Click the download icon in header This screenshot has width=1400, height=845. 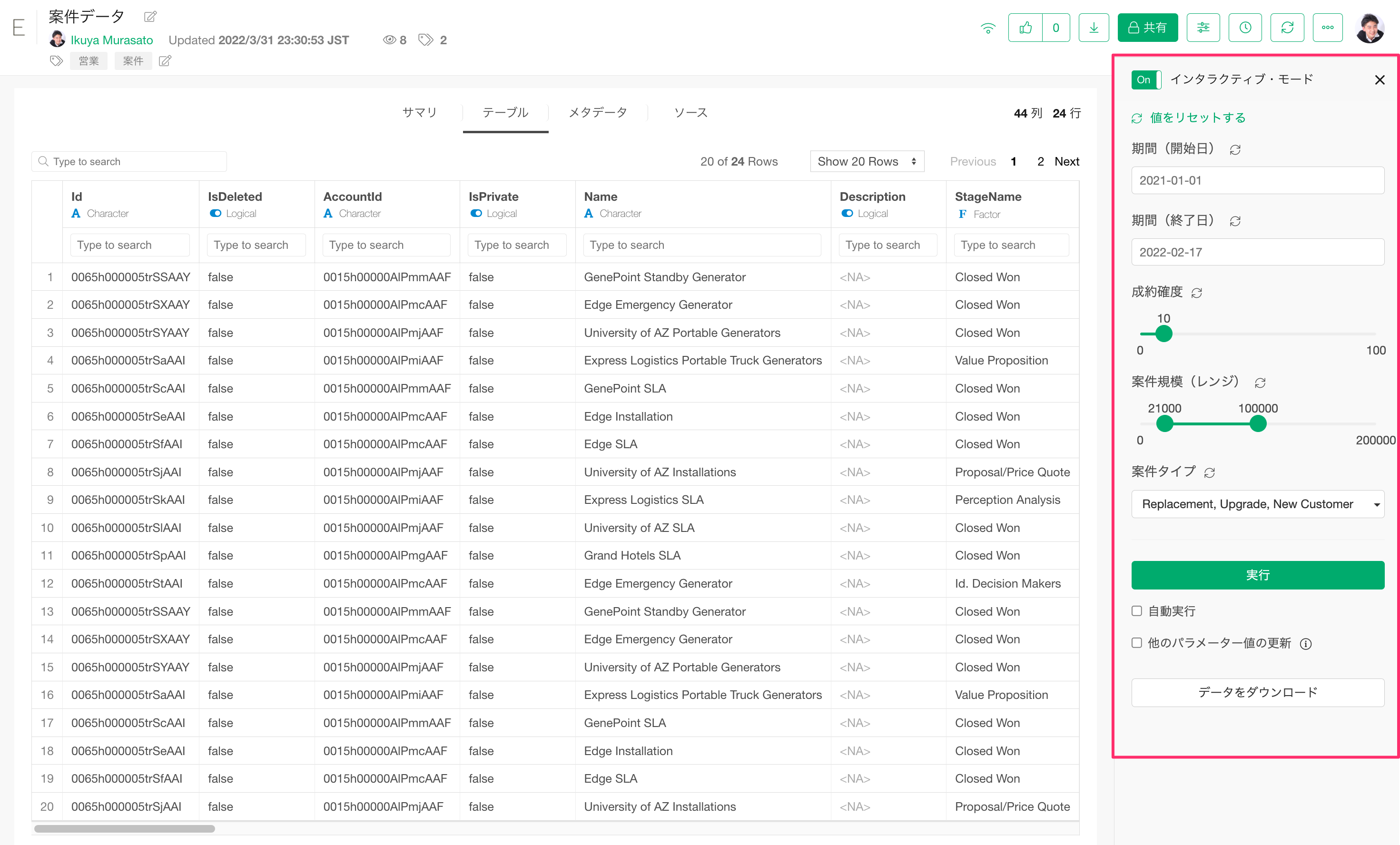[x=1093, y=27]
